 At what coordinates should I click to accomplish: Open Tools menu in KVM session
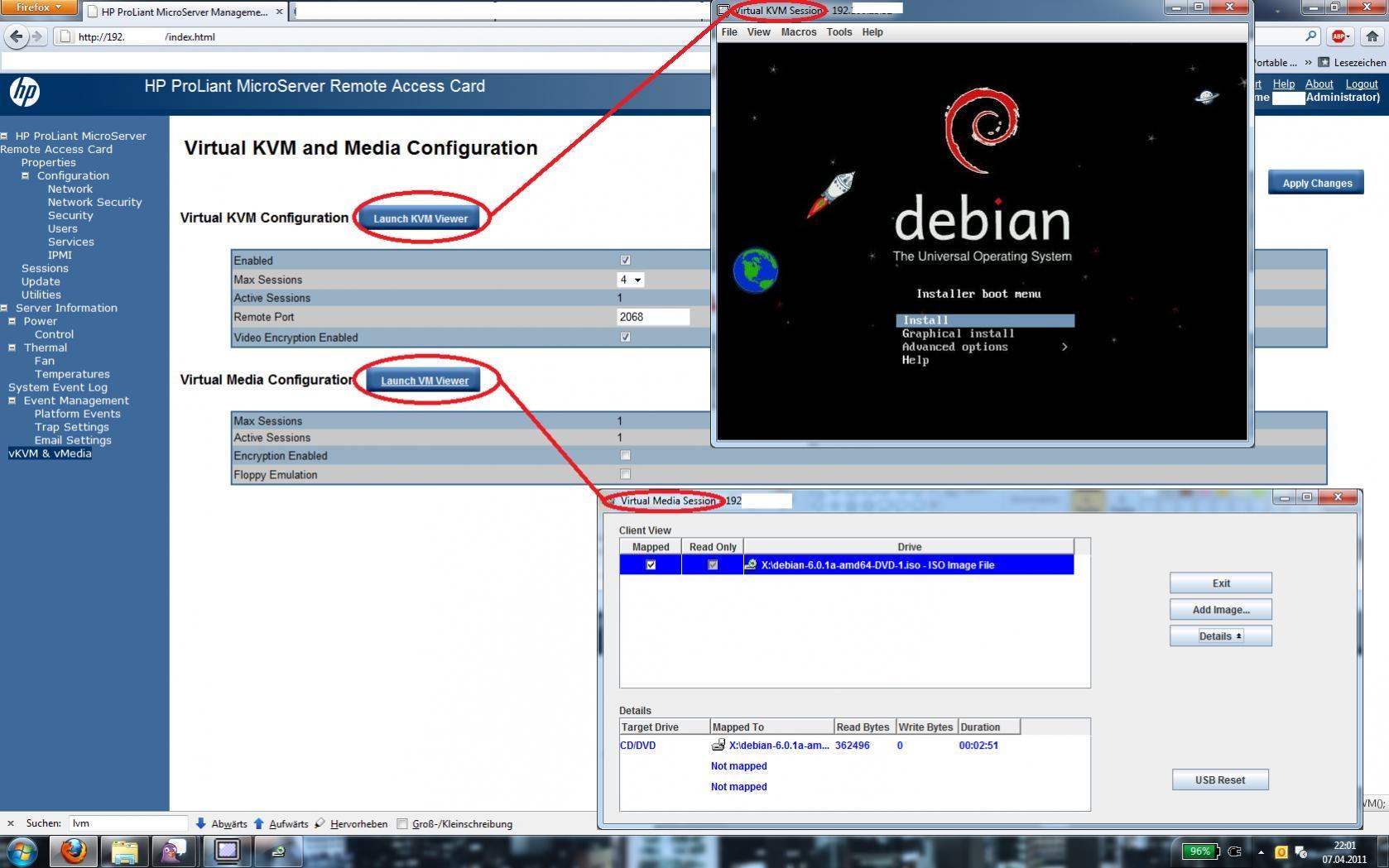(839, 31)
